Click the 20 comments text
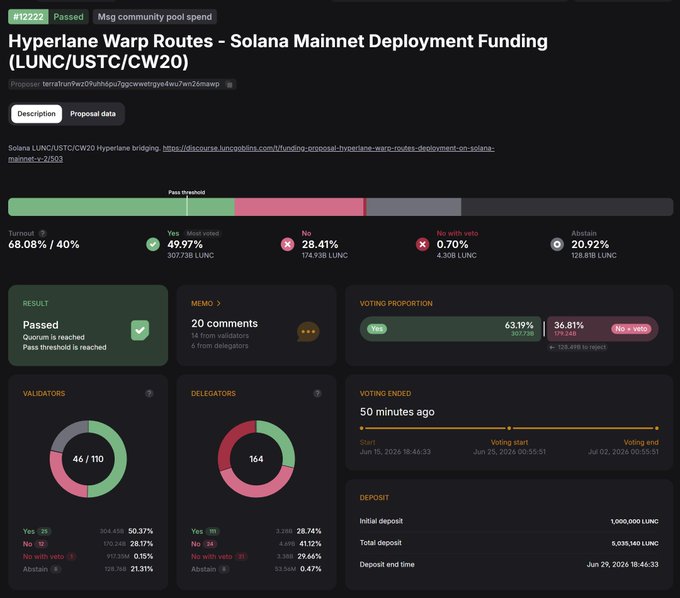680x598 pixels. click(225, 324)
